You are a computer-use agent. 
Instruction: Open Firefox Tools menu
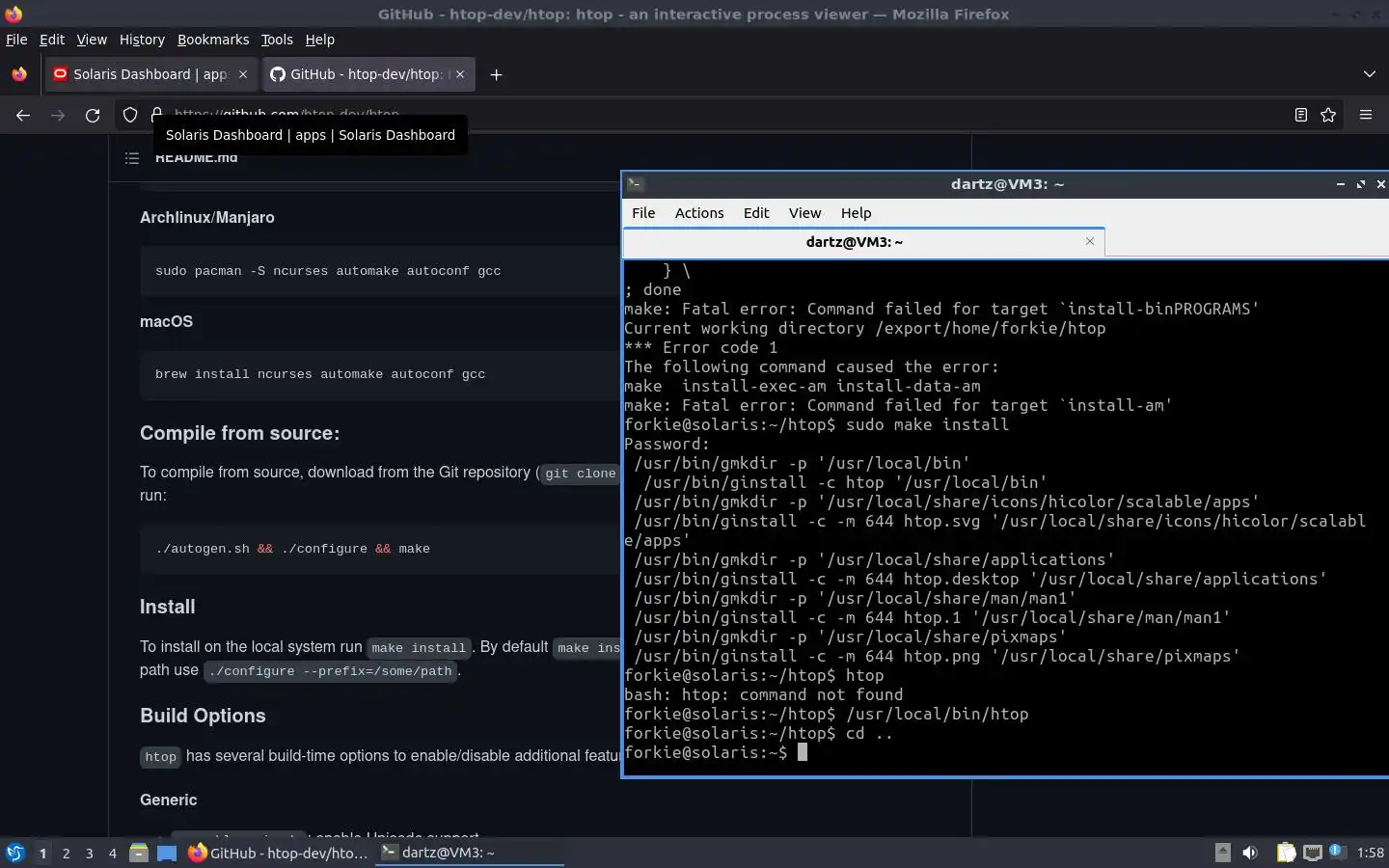pos(277,40)
